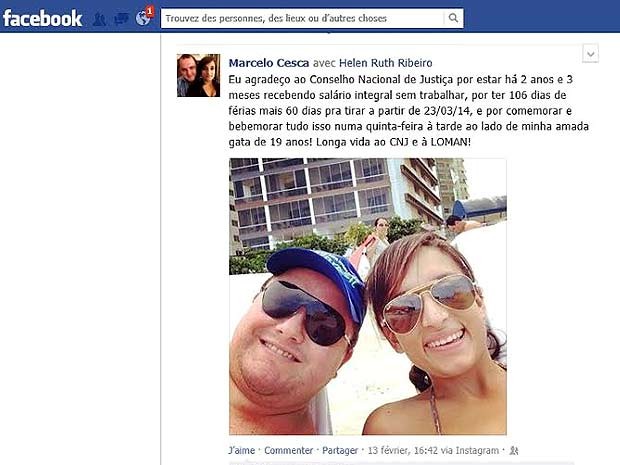620x465 pixels.
Task: Open the post timestamp 13 février link
Action: click(x=403, y=450)
